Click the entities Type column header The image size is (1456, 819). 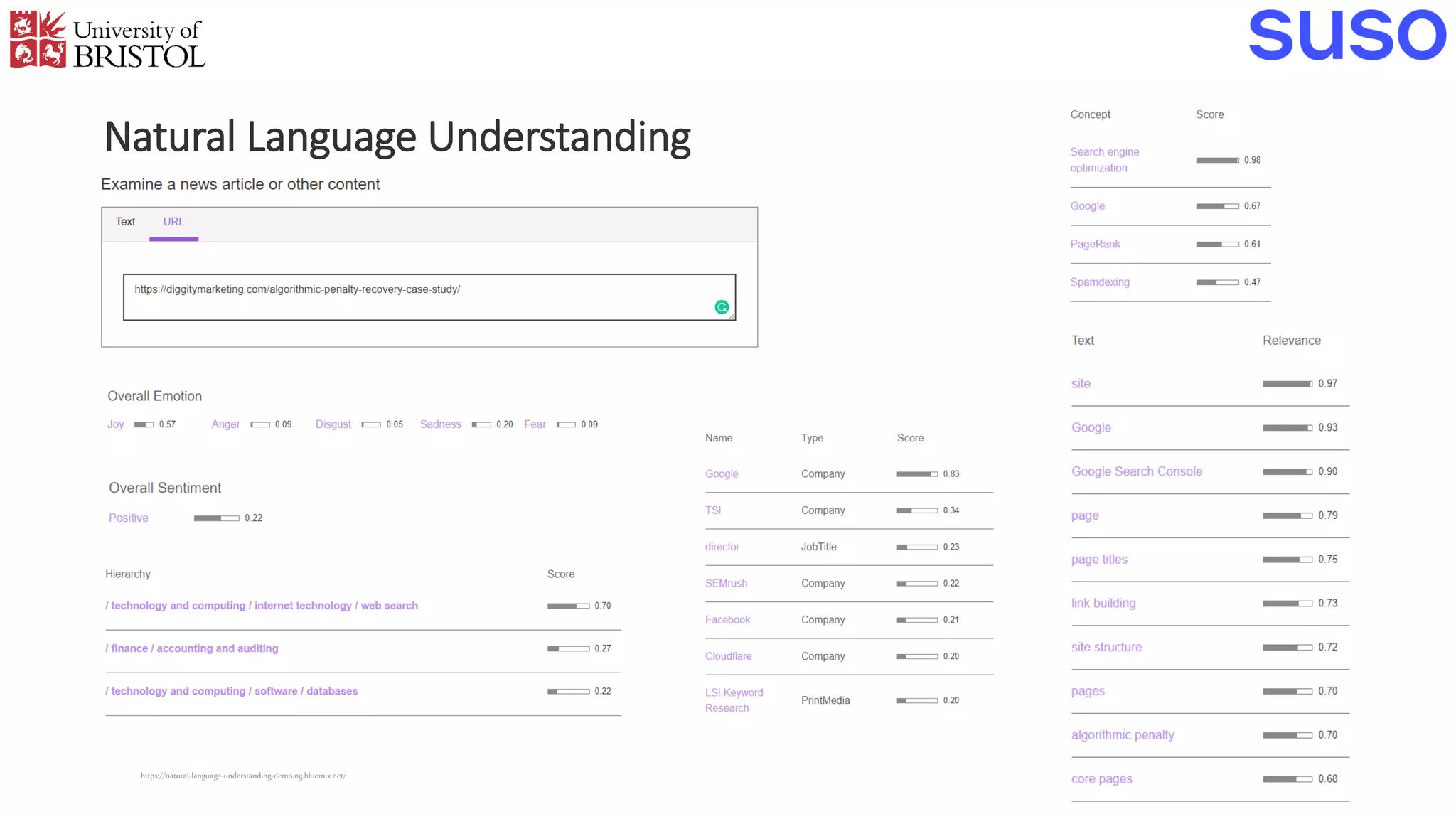812,439
